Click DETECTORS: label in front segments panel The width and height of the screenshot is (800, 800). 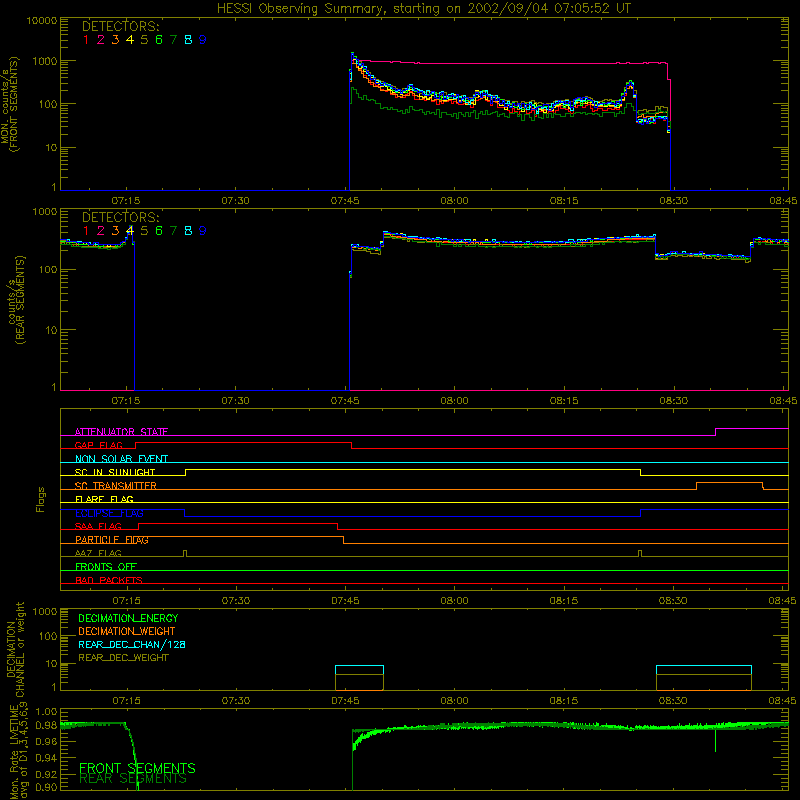pyautogui.click(x=121, y=27)
